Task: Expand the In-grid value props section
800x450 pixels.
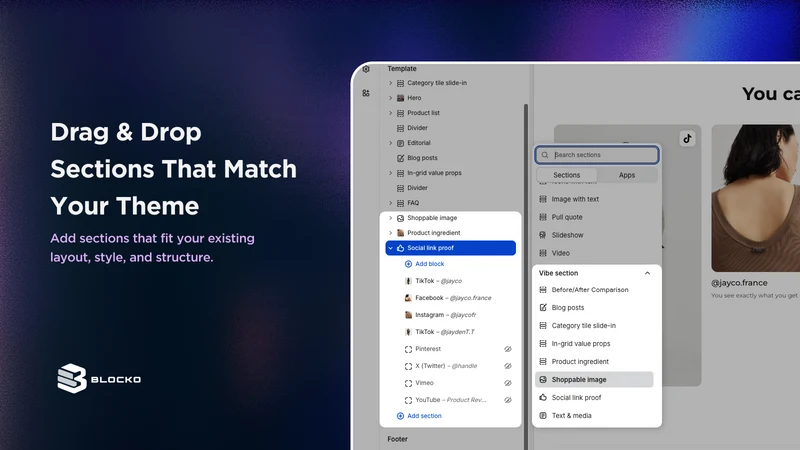Action: (390, 173)
